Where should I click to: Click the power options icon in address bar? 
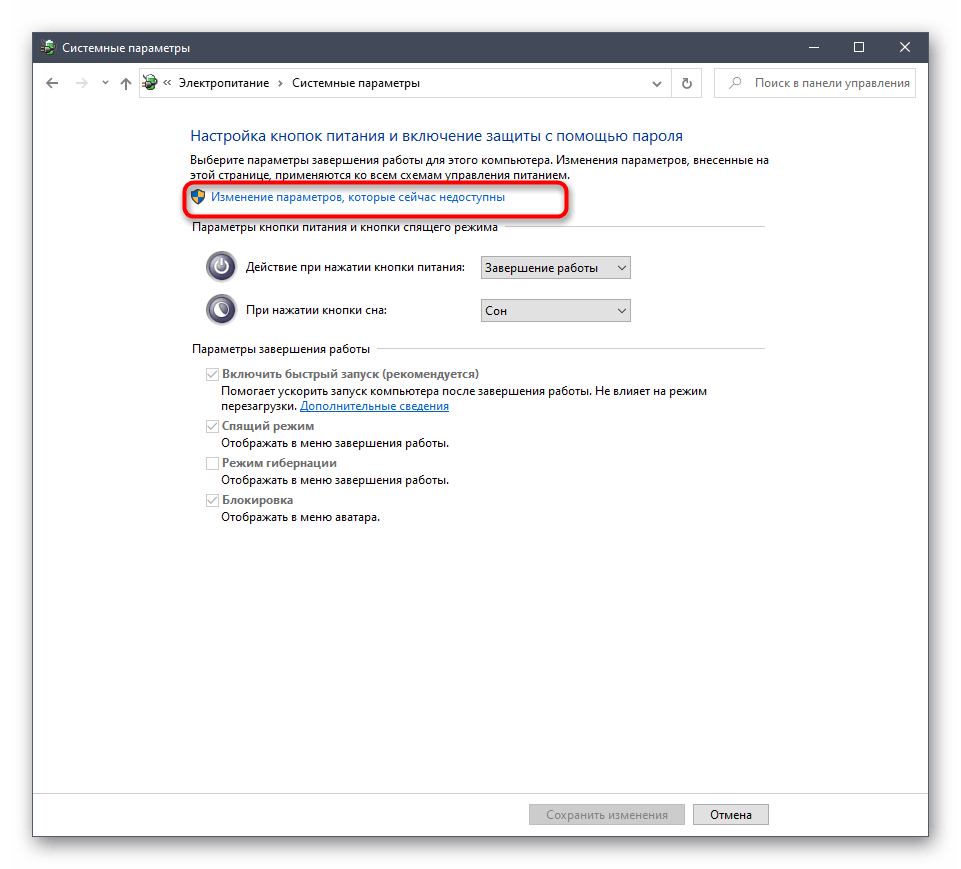coord(150,83)
